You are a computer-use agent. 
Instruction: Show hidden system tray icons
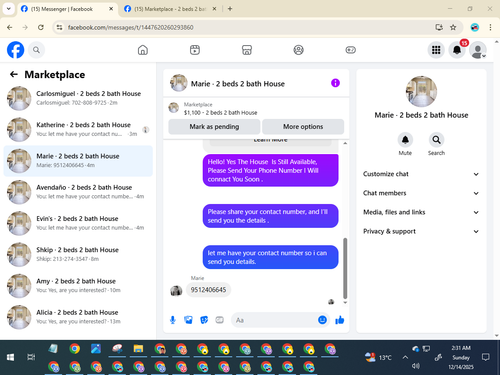click(405, 357)
